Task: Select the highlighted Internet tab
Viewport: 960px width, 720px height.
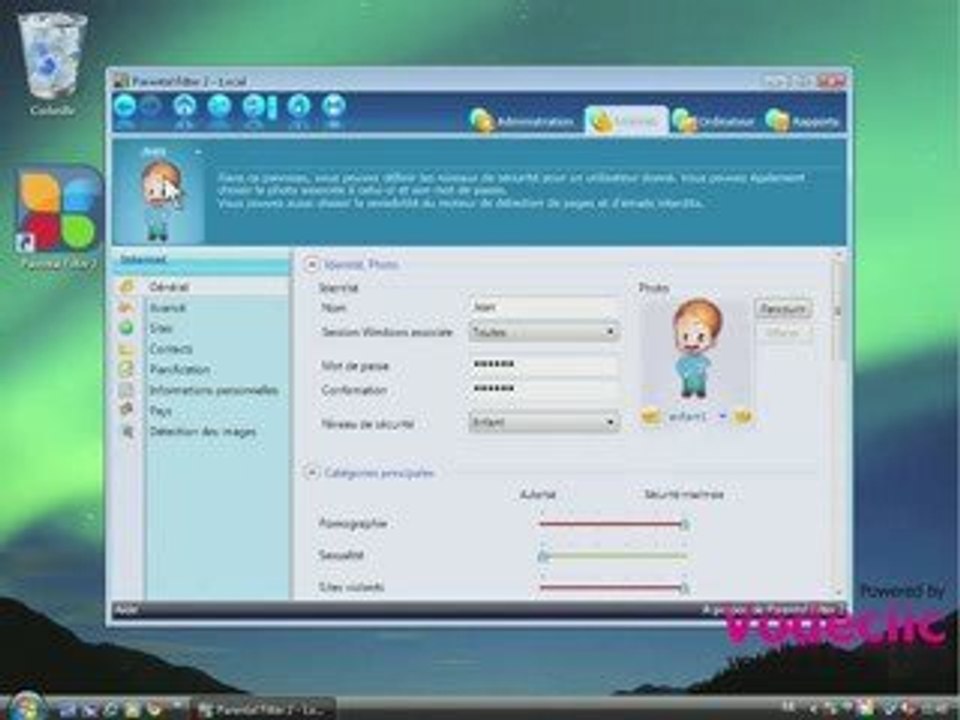Action: click(x=626, y=121)
